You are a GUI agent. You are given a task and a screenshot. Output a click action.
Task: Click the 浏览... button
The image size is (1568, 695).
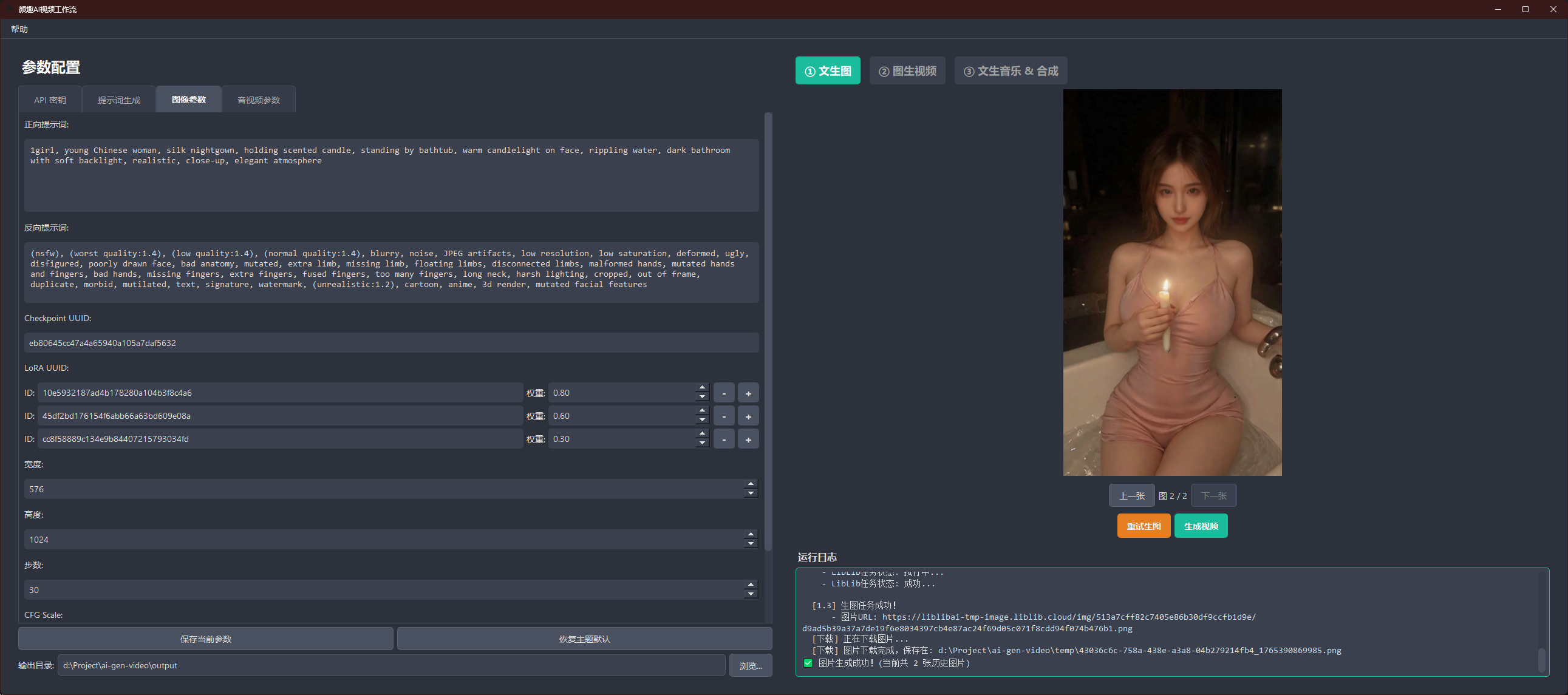pyautogui.click(x=751, y=666)
